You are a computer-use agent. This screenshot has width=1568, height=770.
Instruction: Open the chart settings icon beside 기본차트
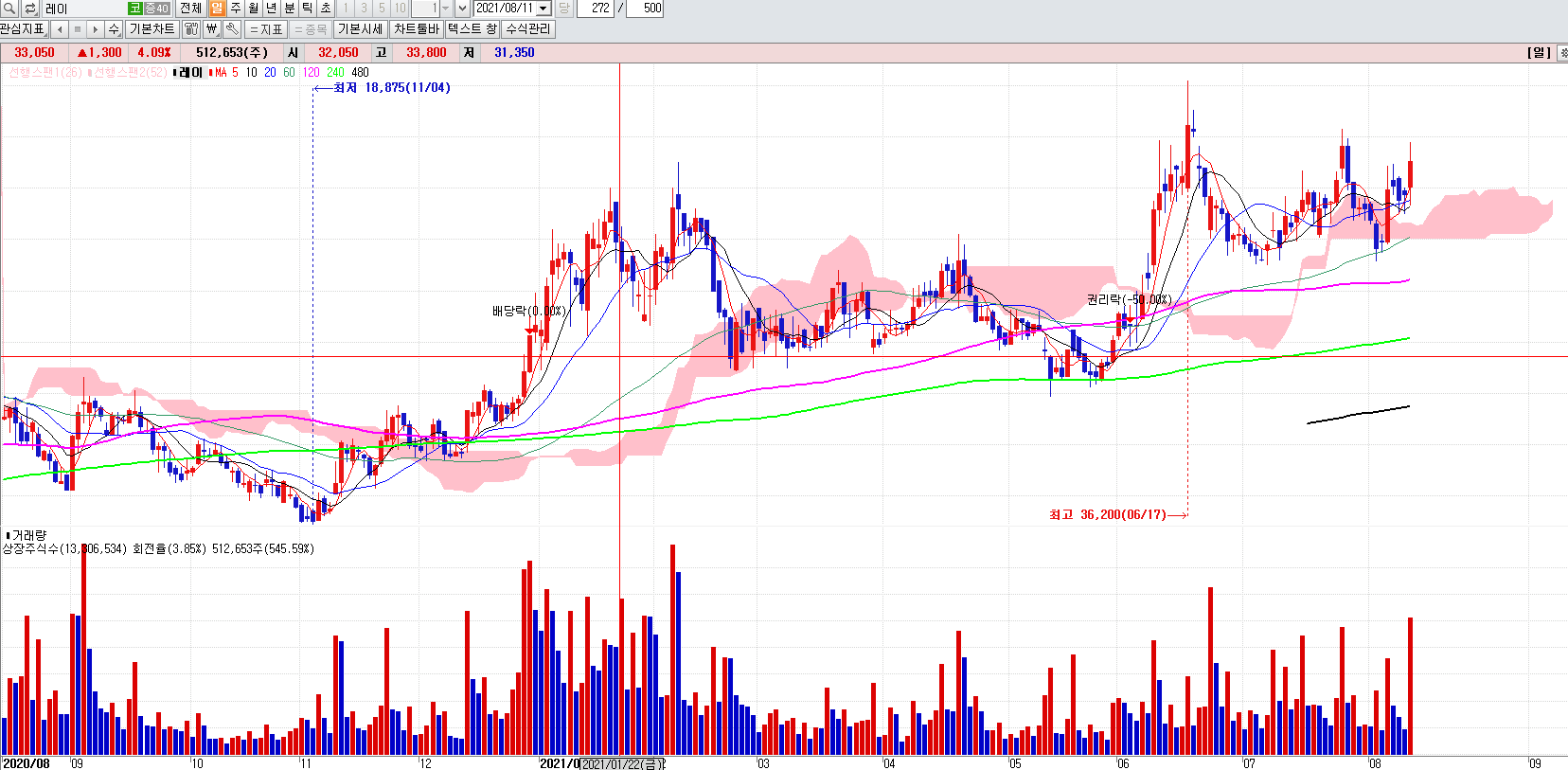click(x=191, y=28)
